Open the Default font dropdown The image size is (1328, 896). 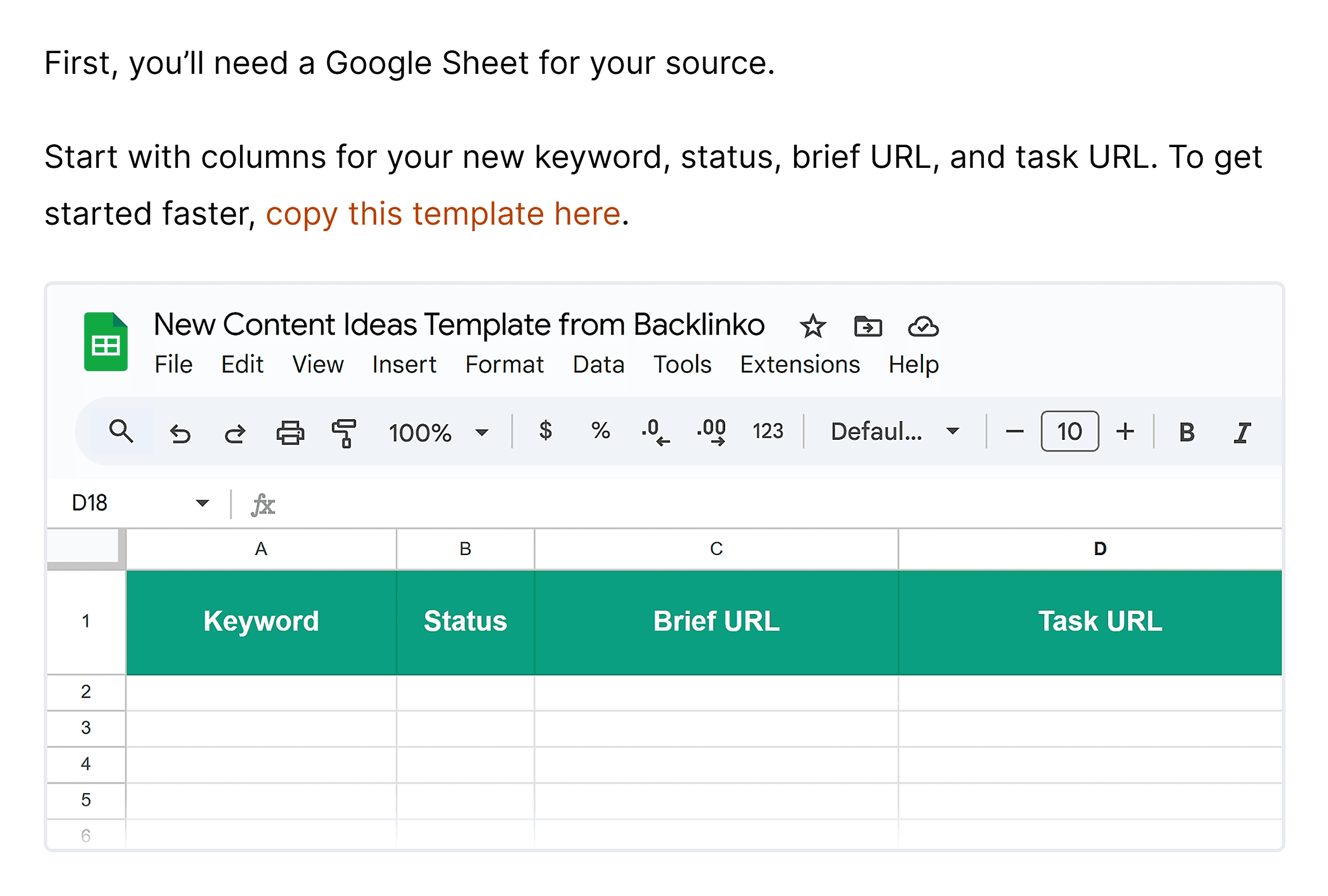(x=895, y=431)
